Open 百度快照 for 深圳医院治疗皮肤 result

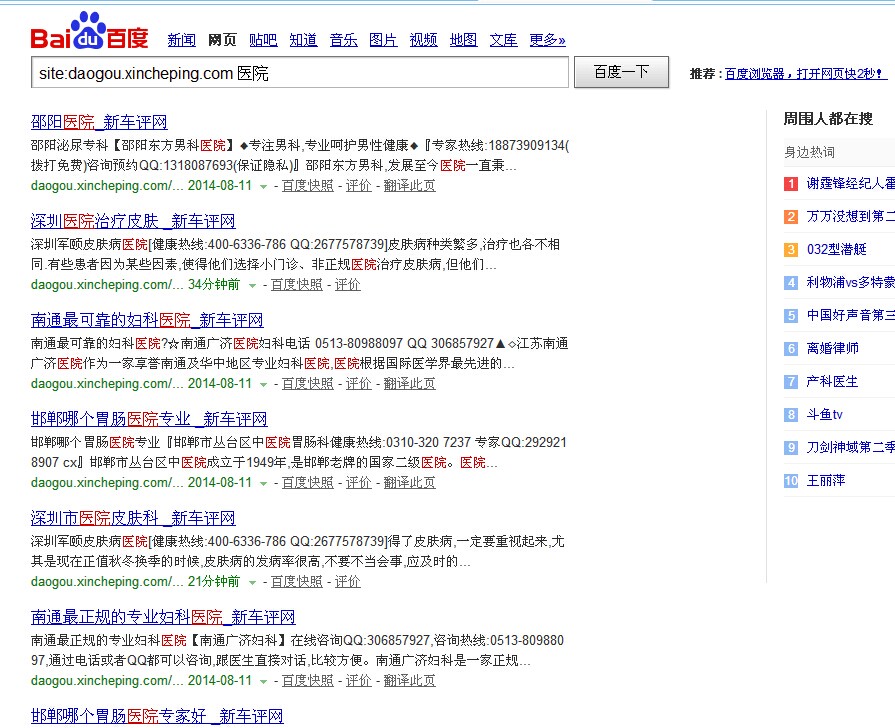(x=297, y=285)
